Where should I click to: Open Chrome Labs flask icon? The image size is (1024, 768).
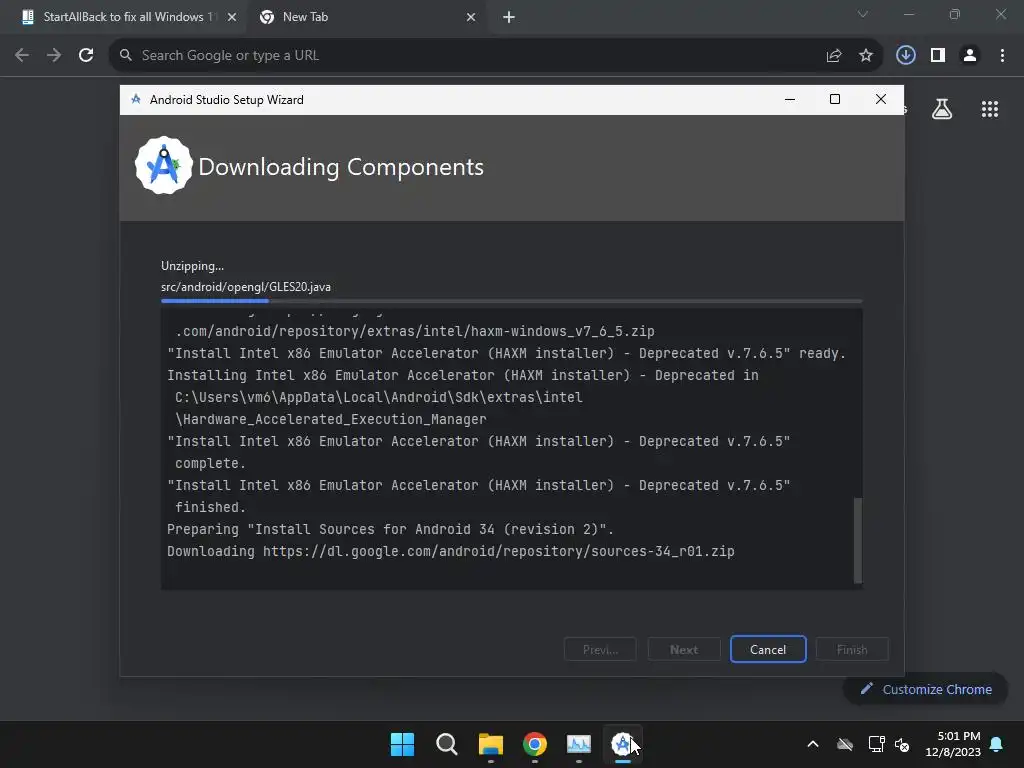pyautogui.click(x=942, y=108)
